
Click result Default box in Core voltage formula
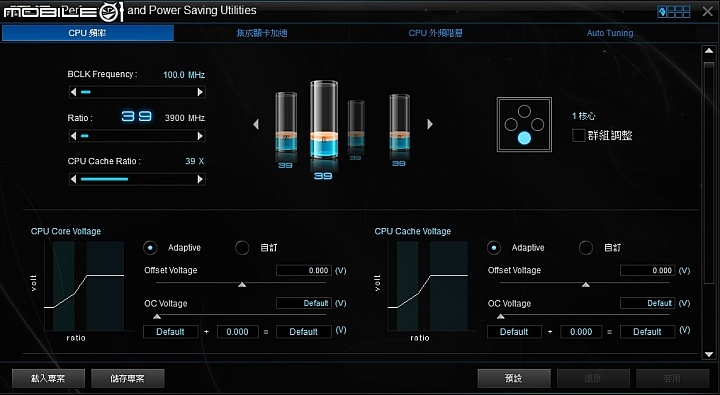point(304,332)
